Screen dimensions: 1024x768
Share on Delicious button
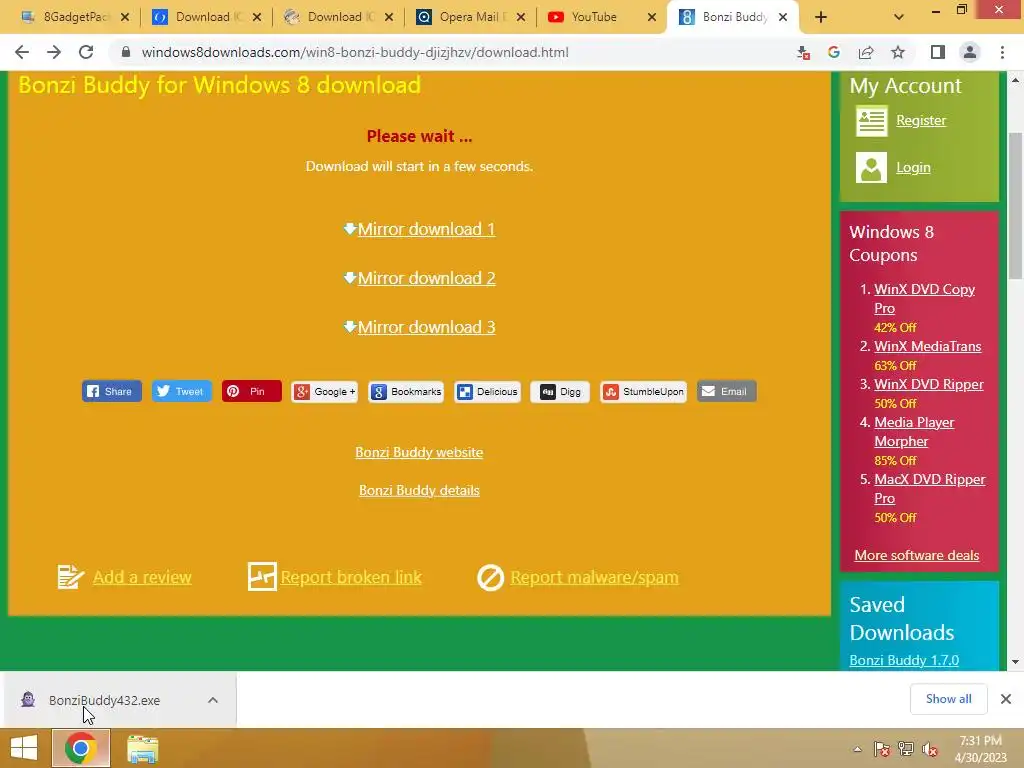487,391
